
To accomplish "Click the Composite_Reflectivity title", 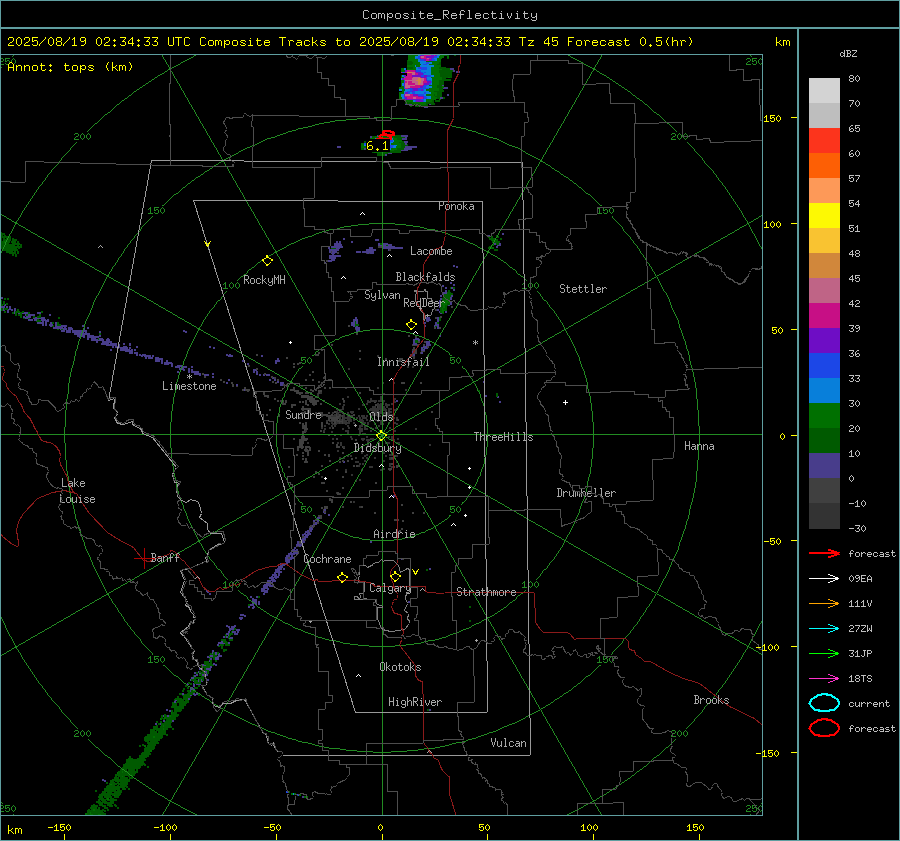I will 450,15.
